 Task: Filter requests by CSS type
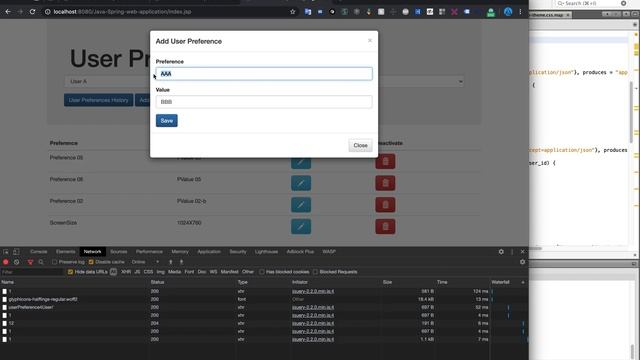coord(148,272)
